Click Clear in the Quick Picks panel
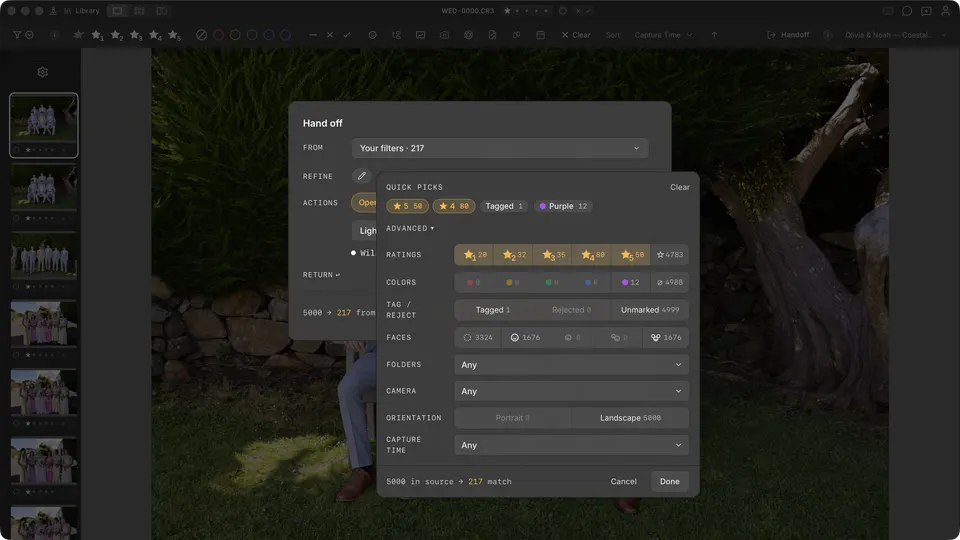 pos(680,187)
